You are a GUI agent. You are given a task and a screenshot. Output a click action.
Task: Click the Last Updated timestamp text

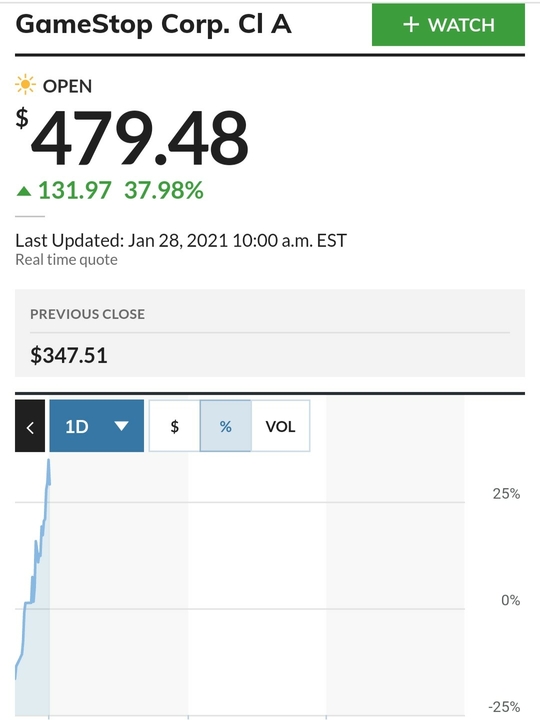point(181,241)
